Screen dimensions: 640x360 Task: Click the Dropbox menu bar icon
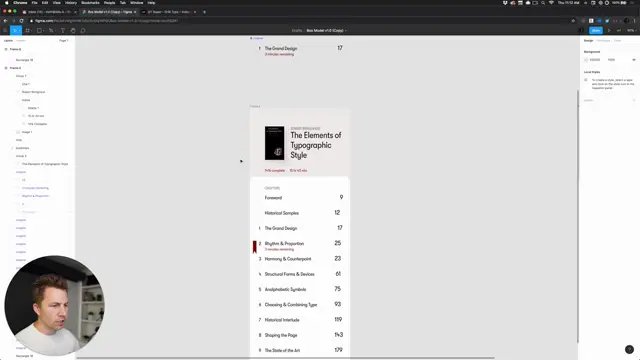(x=505, y=3)
